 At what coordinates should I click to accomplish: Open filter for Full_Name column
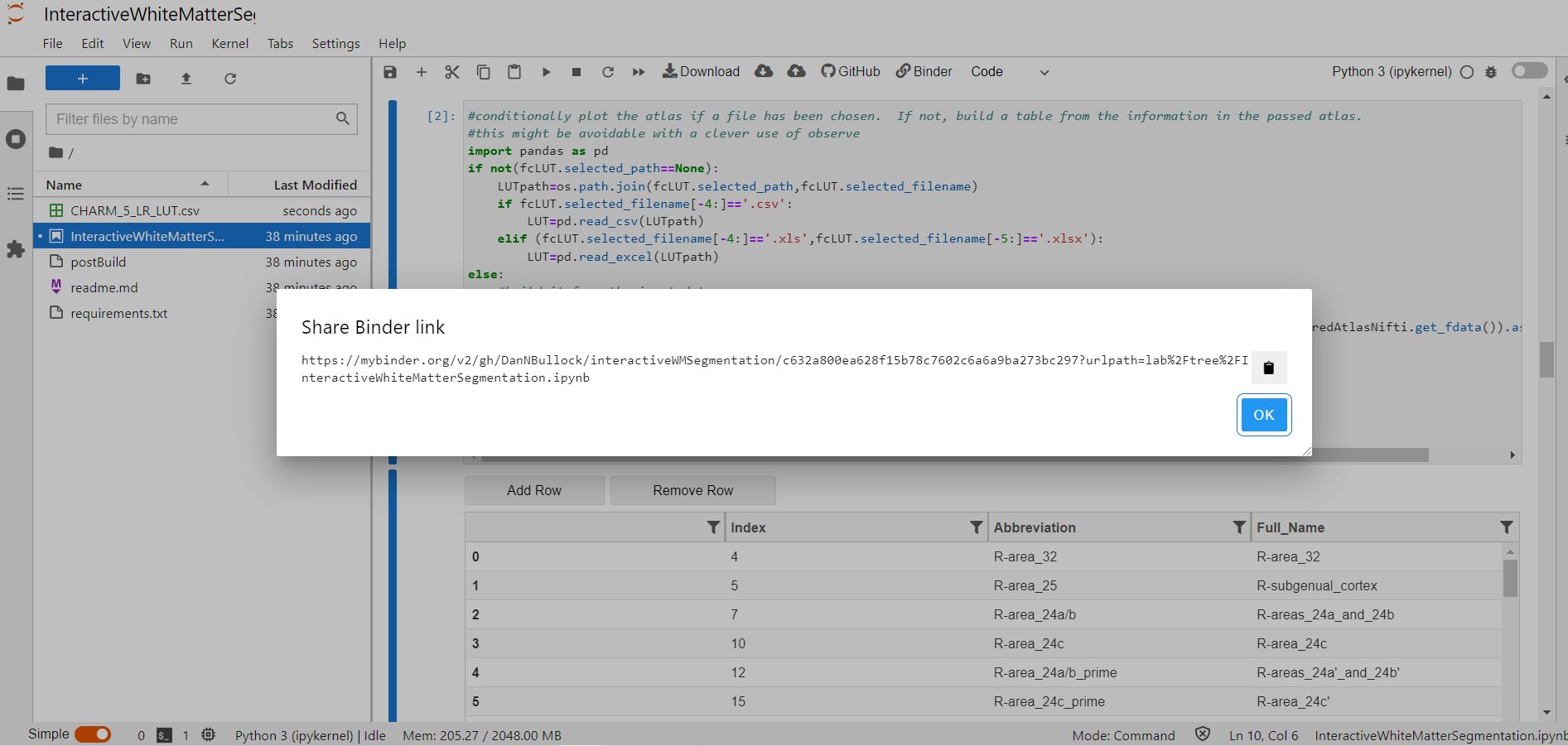(1506, 527)
